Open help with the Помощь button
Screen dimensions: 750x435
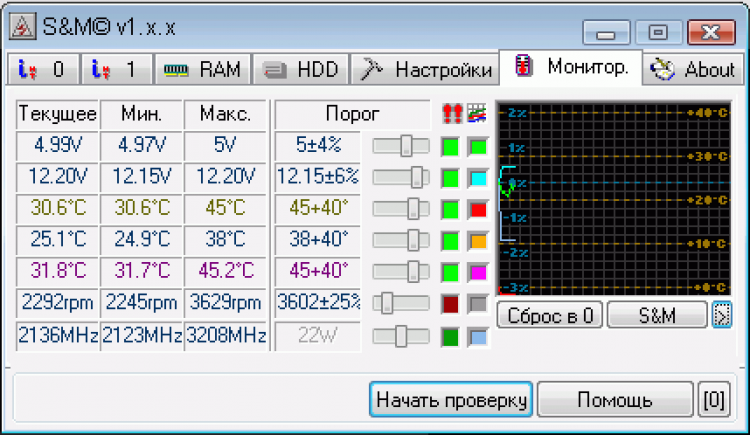pyautogui.click(x=615, y=400)
